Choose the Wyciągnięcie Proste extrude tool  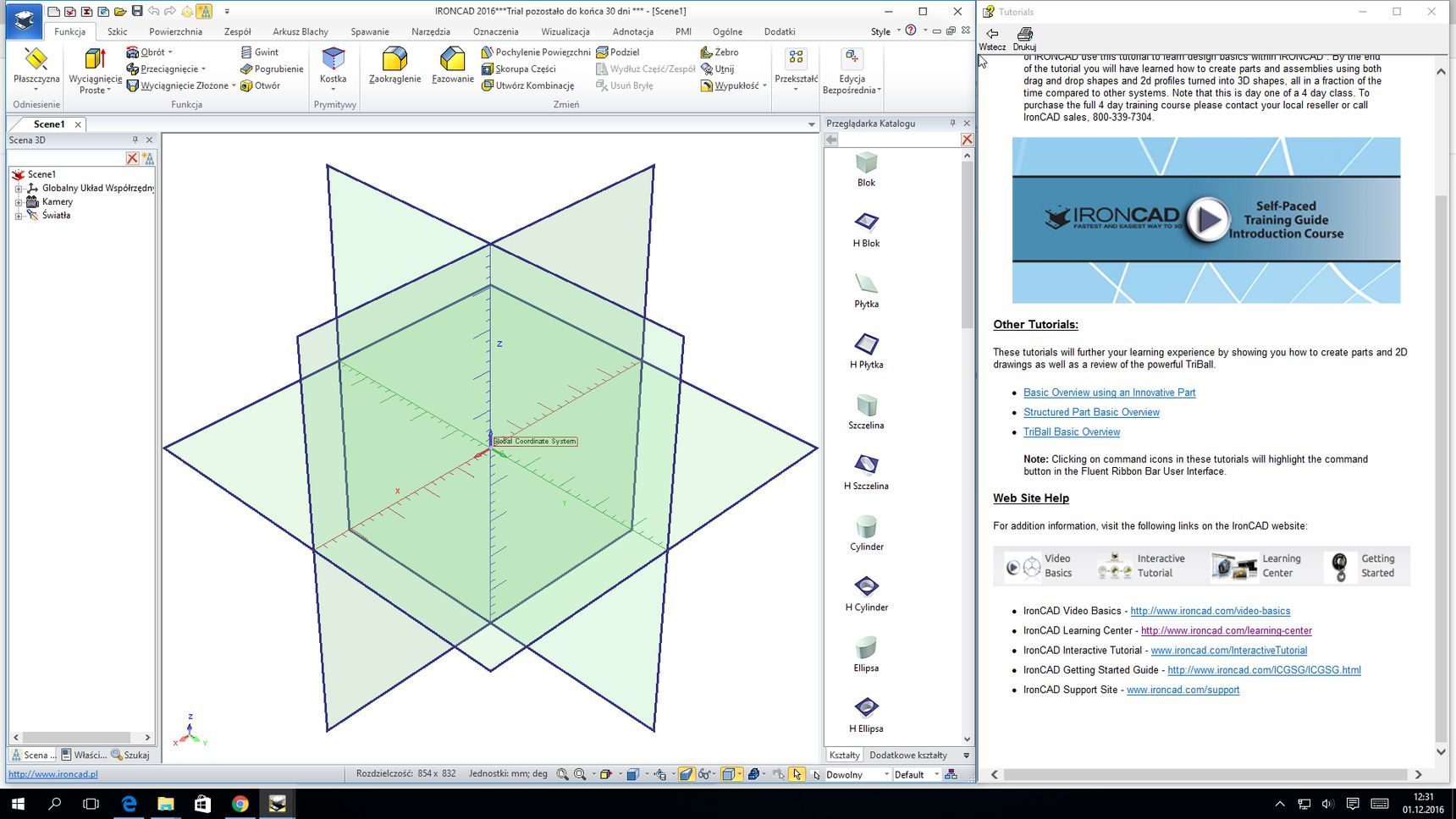pyautogui.click(x=95, y=70)
